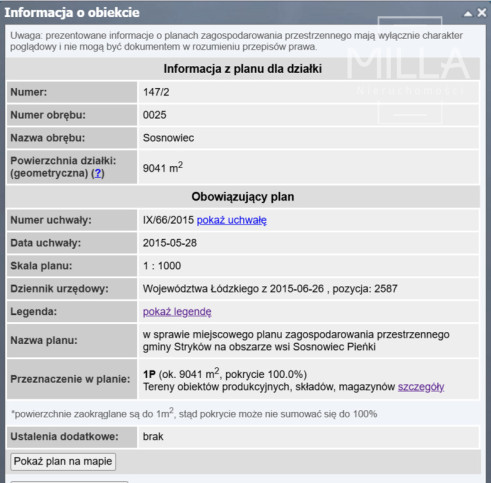Viewport: 491px width, 483px height.
Task: Select the Ustalenia dodatkowe value brak
Action: click(153, 437)
